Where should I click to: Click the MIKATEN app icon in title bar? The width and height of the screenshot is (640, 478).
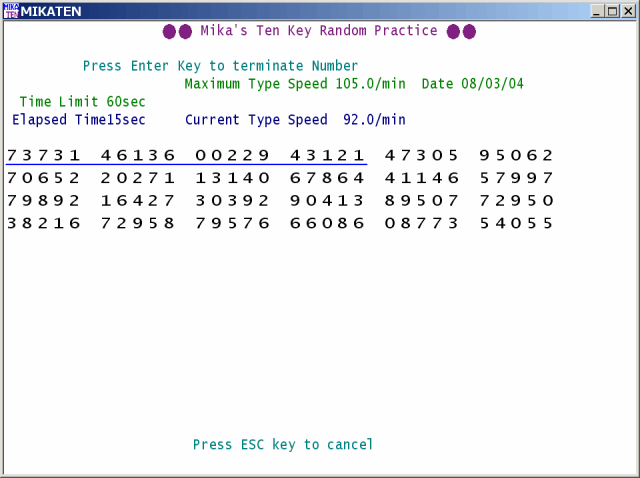(x=11, y=11)
